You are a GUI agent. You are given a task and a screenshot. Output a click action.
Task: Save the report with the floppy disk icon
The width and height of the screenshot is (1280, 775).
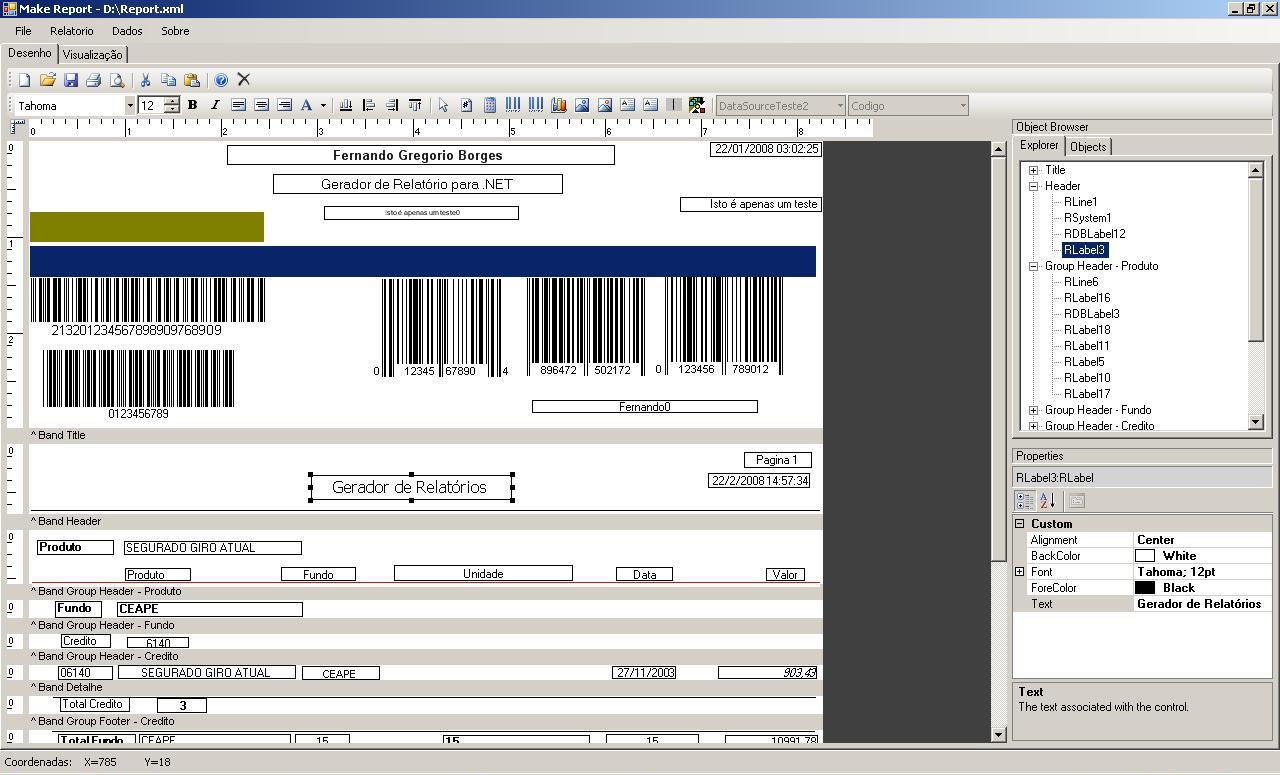(x=70, y=80)
